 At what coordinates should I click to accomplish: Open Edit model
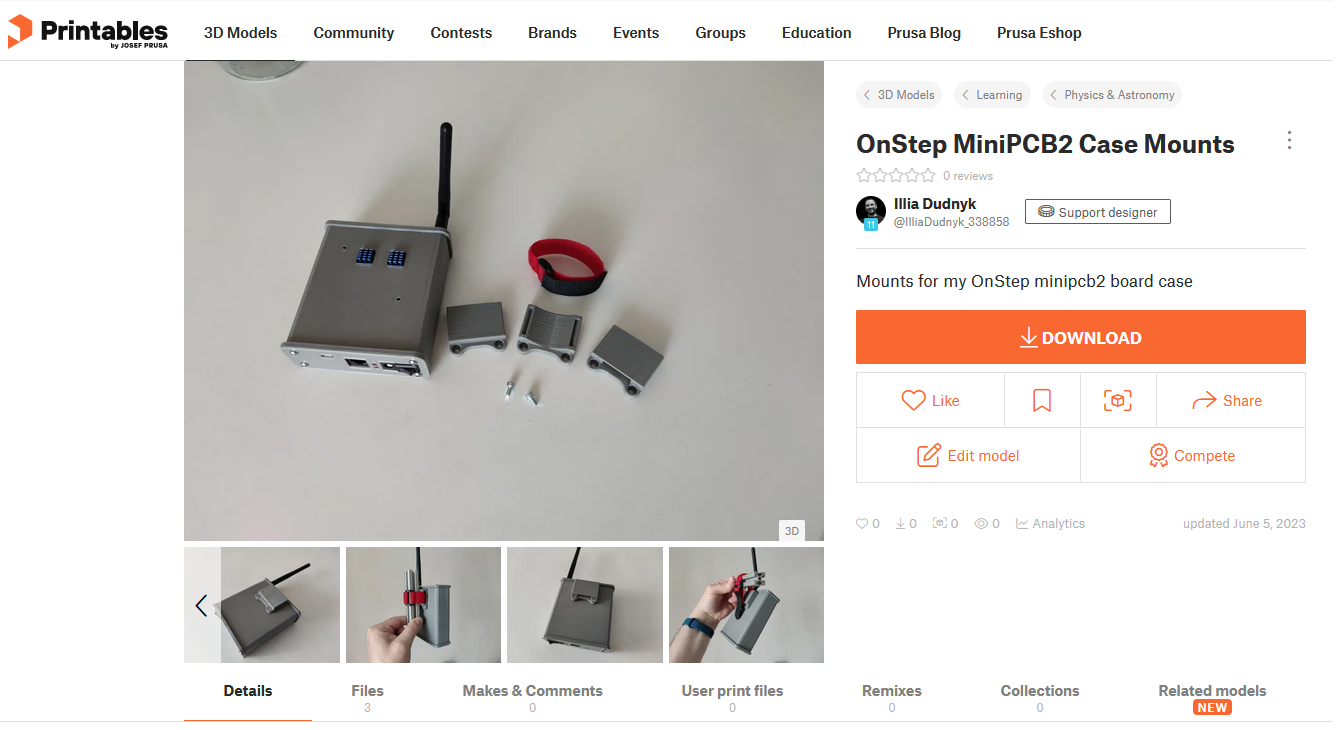[x=968, y=456]
